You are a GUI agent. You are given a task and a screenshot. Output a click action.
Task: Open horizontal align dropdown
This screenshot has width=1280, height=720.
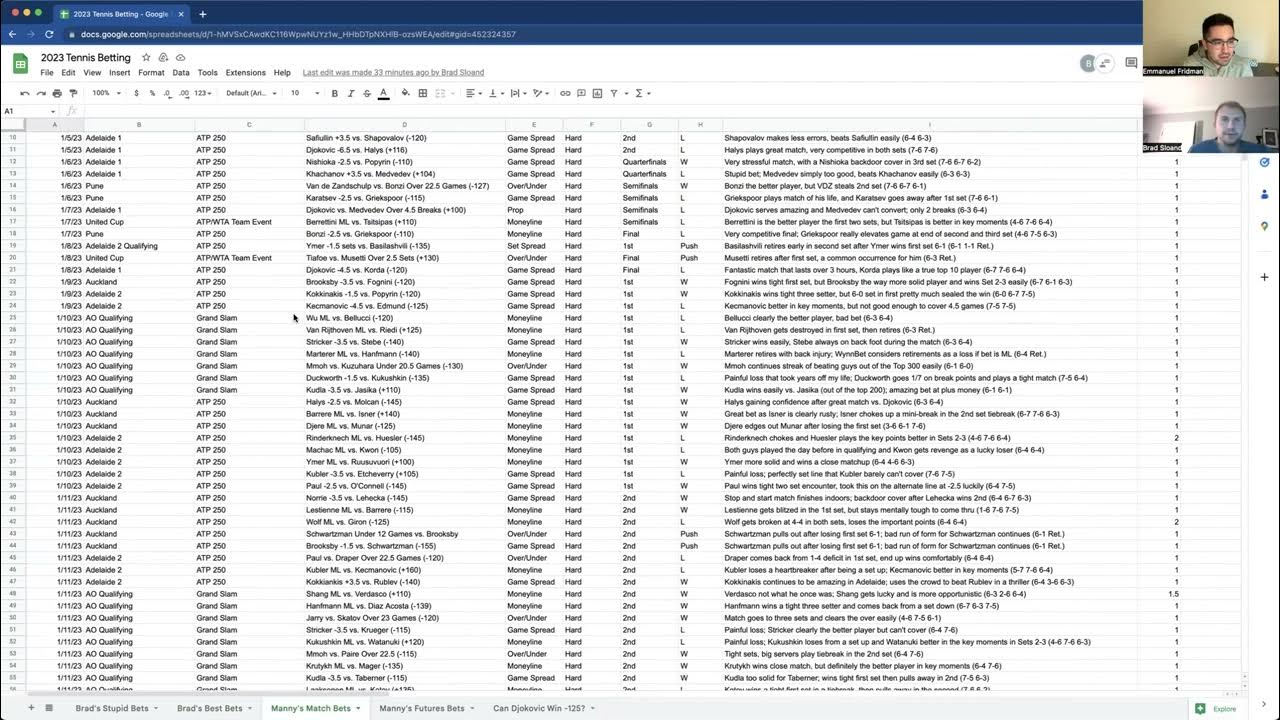pos(473,93)
